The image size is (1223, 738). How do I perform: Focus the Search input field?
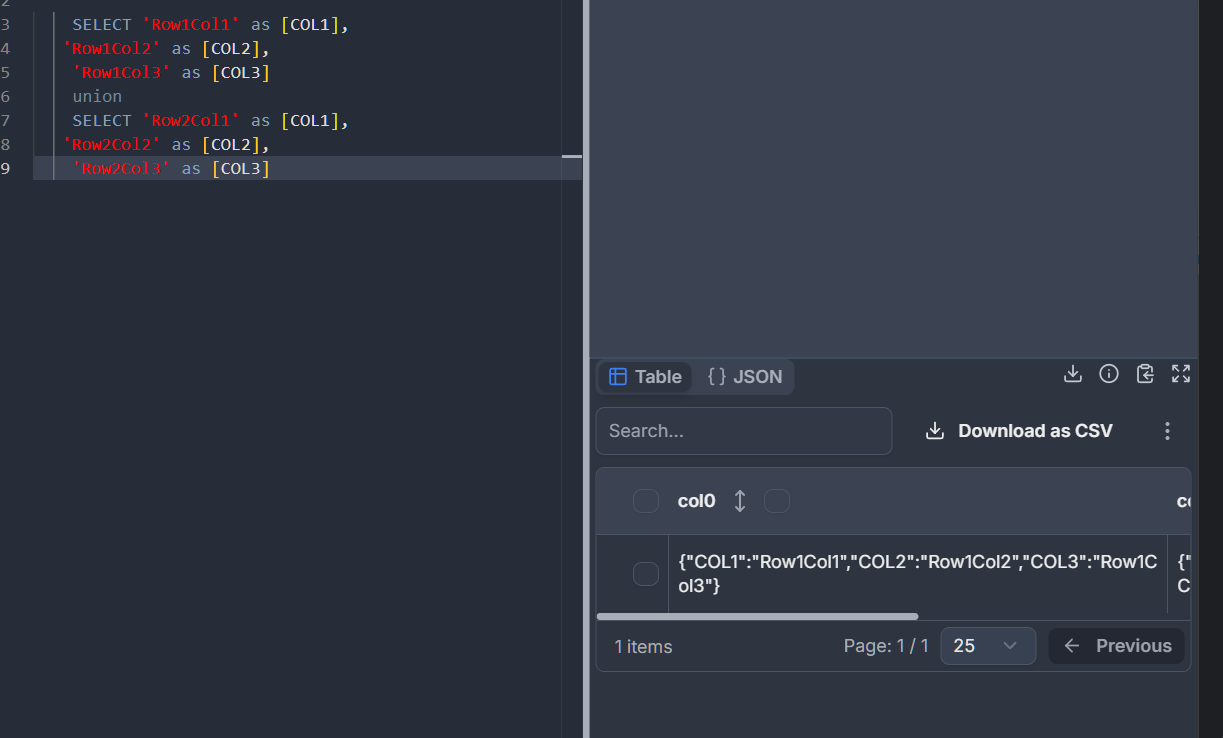pos(744,431)
